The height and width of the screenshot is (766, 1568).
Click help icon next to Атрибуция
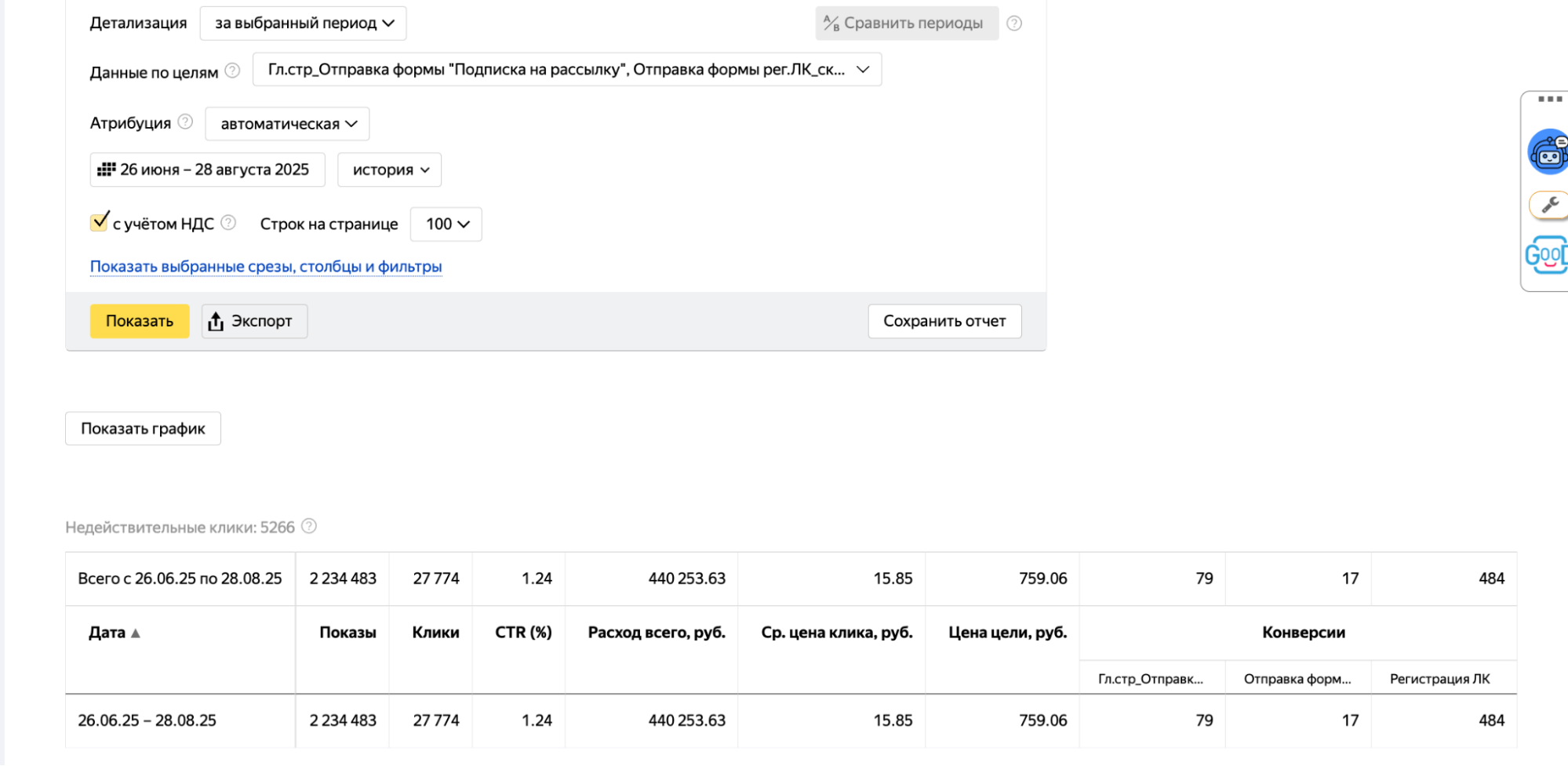[x=185, y=122]
